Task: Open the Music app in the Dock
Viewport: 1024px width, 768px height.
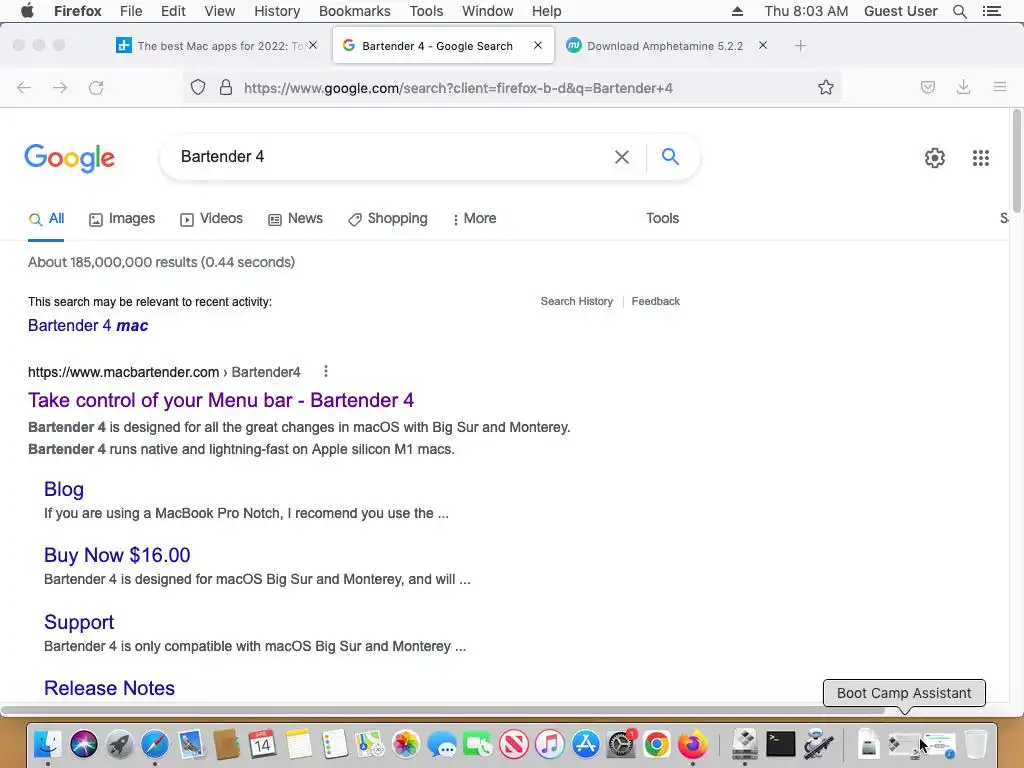Action: pos(549,744)
